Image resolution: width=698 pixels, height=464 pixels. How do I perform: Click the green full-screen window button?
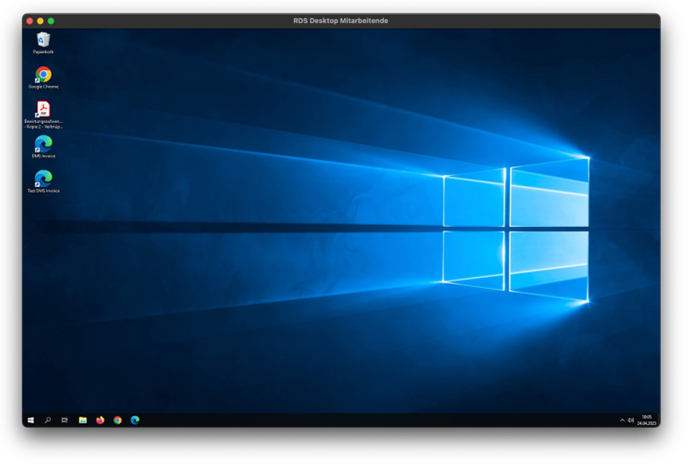[51, 20]
